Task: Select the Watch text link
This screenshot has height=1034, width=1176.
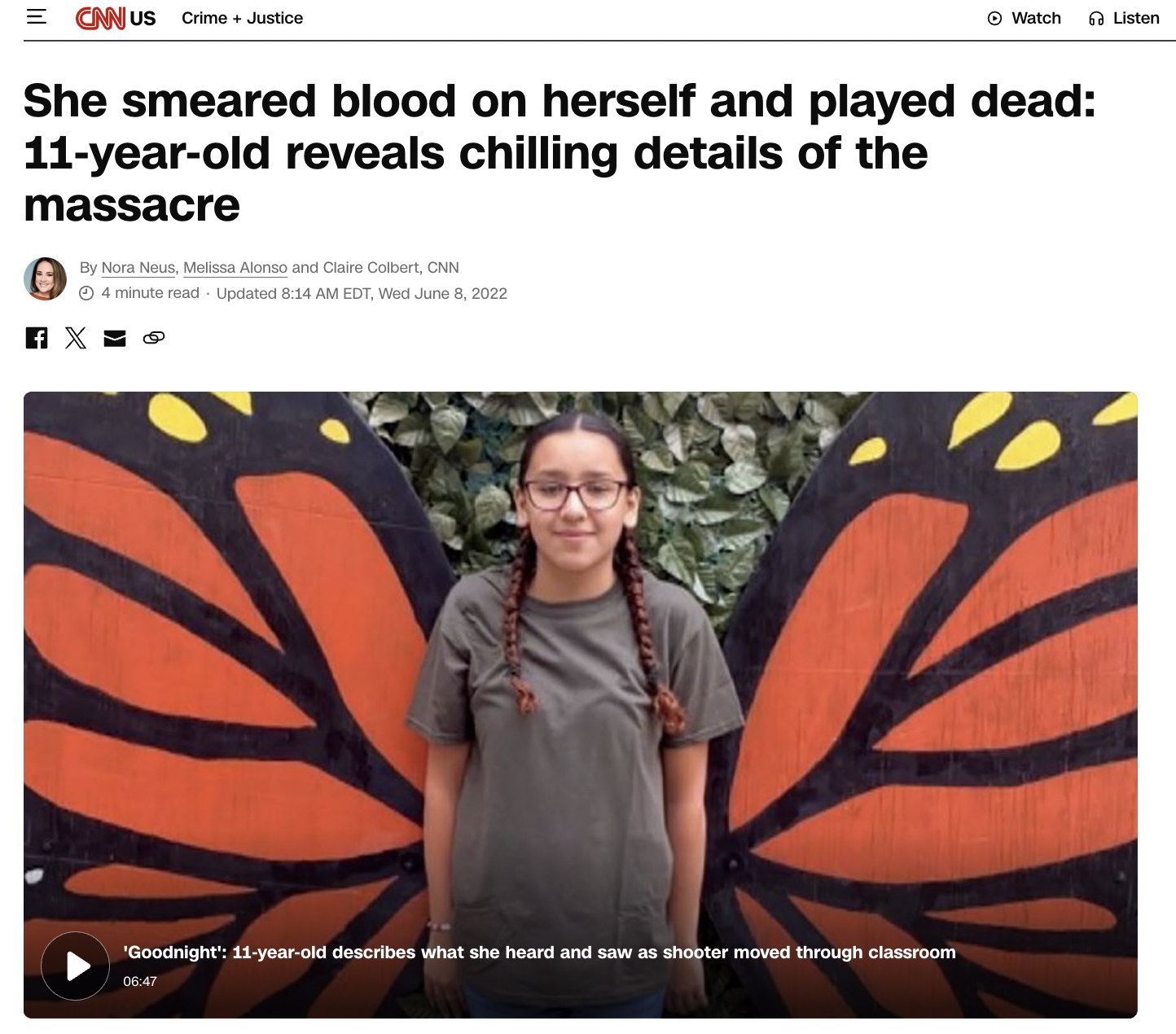Action: pyautogui.click(x=1036, y=18)
